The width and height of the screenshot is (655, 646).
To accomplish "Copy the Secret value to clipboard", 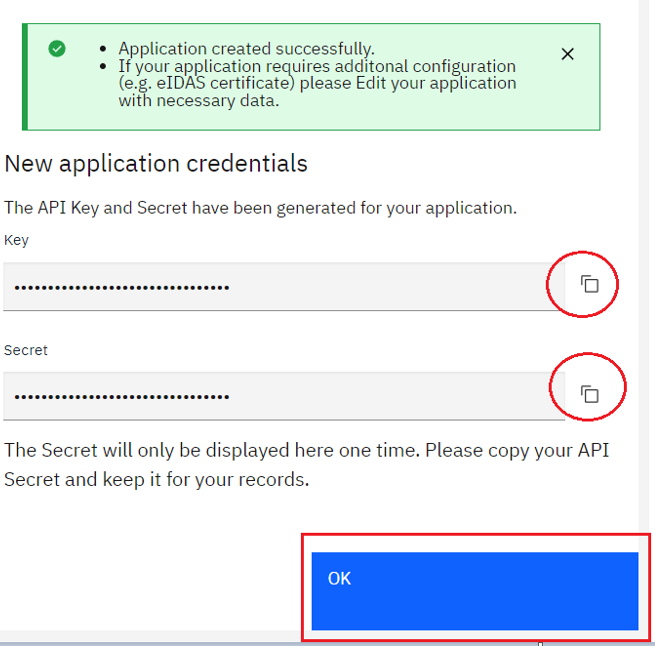I will (589, 394).
